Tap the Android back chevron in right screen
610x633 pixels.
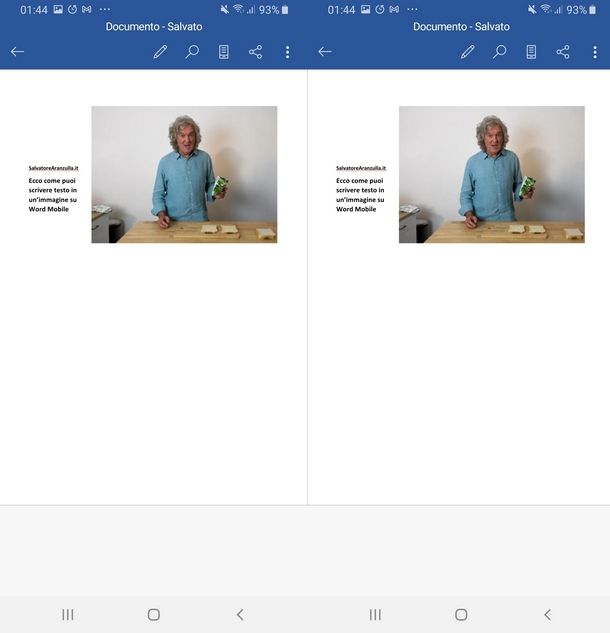click(548, 614)
